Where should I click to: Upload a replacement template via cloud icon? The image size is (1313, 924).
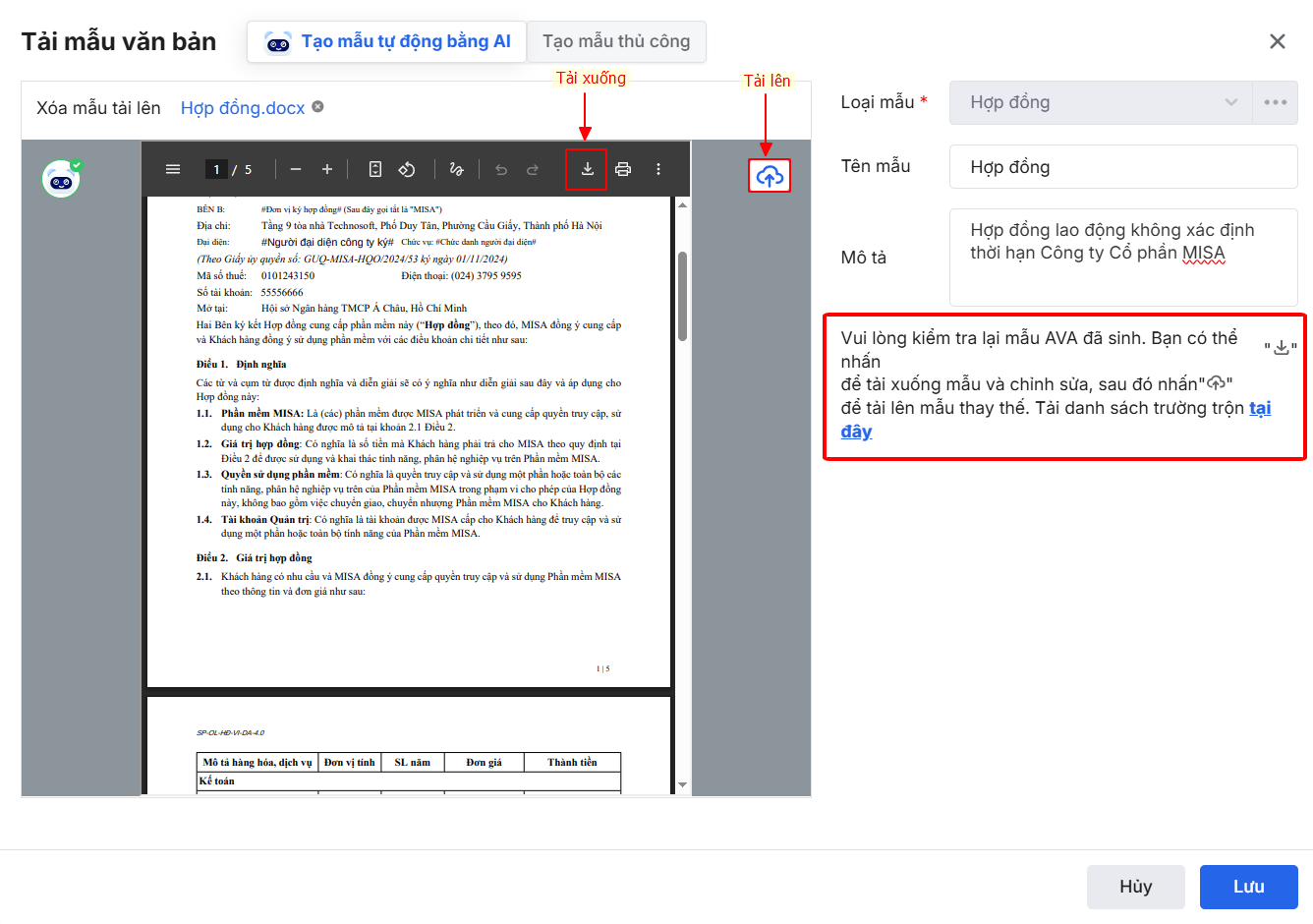(770, 176)
